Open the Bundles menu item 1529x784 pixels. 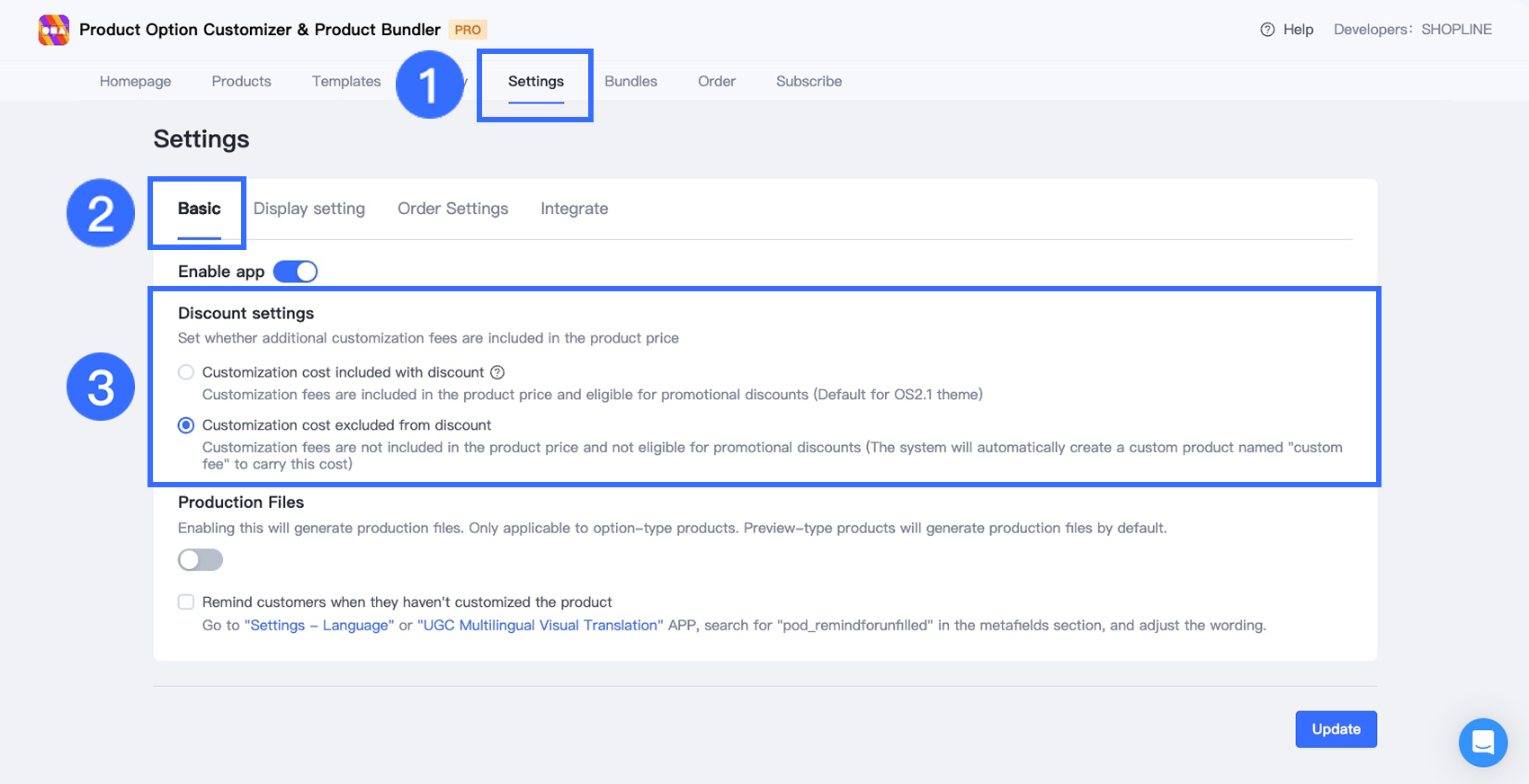630,81
